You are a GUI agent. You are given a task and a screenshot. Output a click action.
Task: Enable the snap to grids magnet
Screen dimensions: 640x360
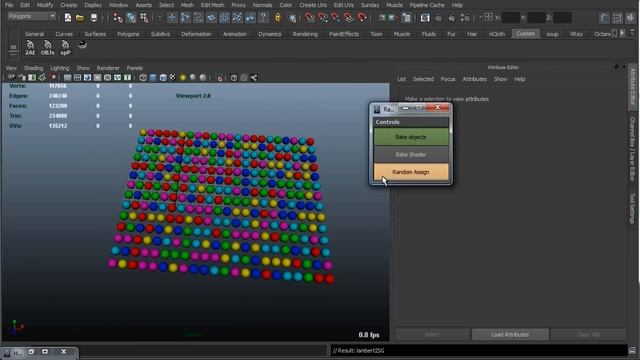[x=310, y=18]
